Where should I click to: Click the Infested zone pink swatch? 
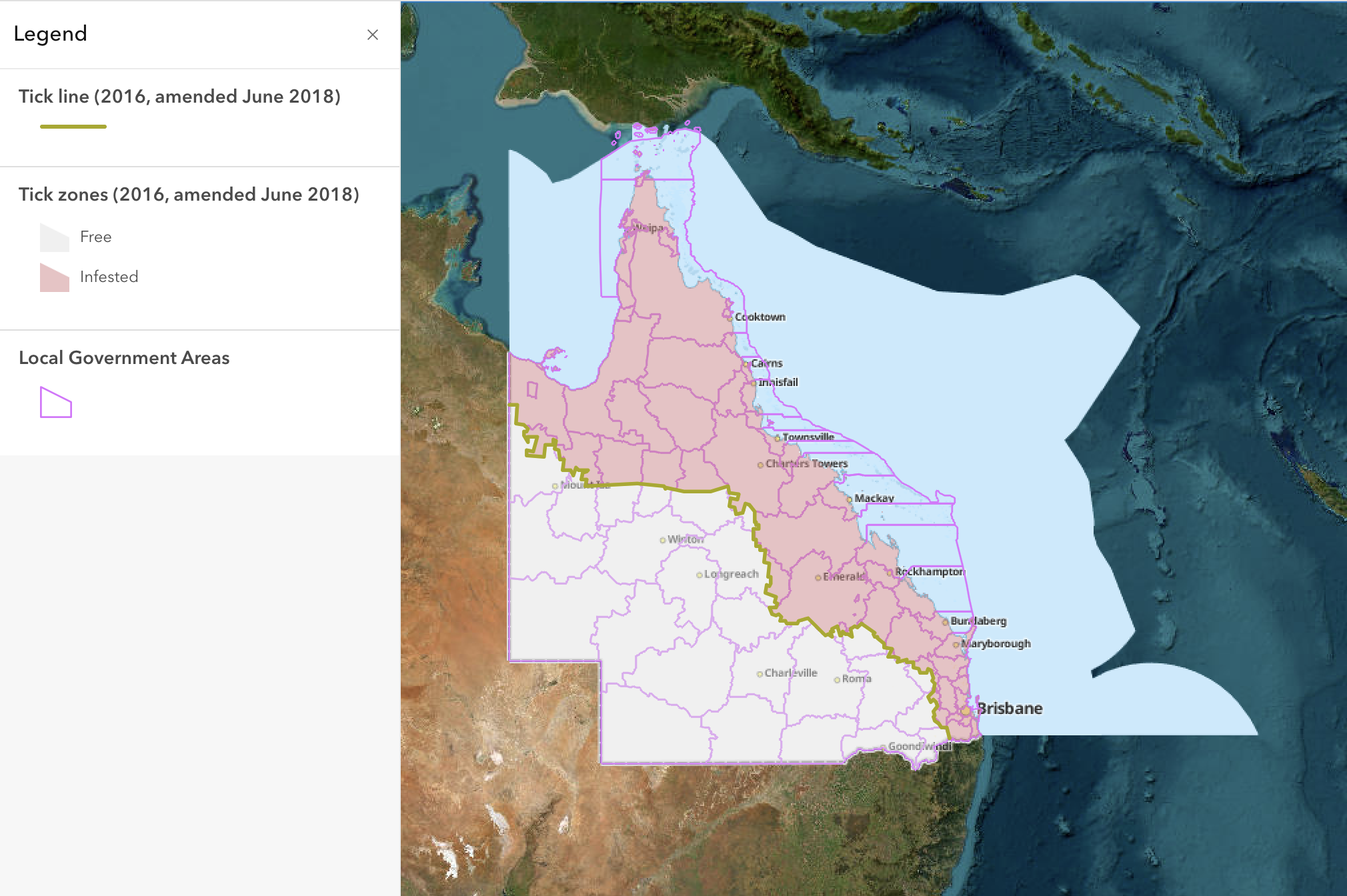[x=55, y=278]
